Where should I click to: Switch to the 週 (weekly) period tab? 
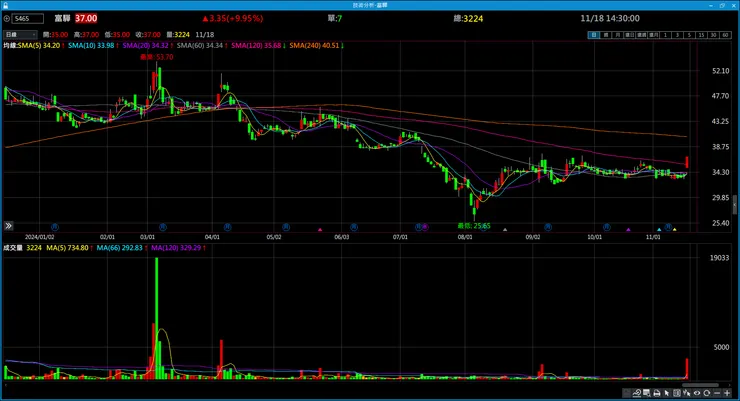pyautogui.click(x=606, y=35)
